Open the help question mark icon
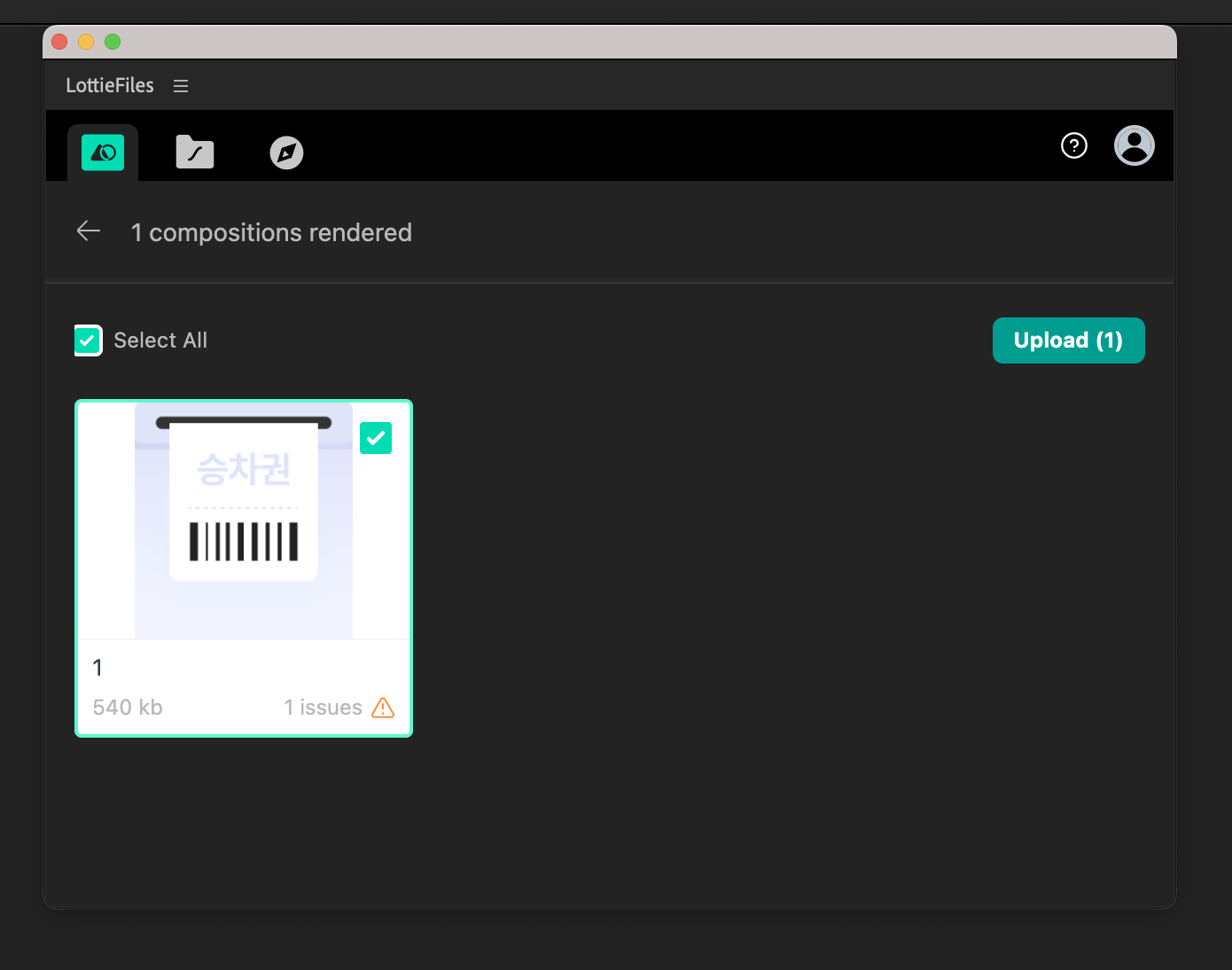The width and height of the screenshot is (1232, 970). [x=1074, y=145]
